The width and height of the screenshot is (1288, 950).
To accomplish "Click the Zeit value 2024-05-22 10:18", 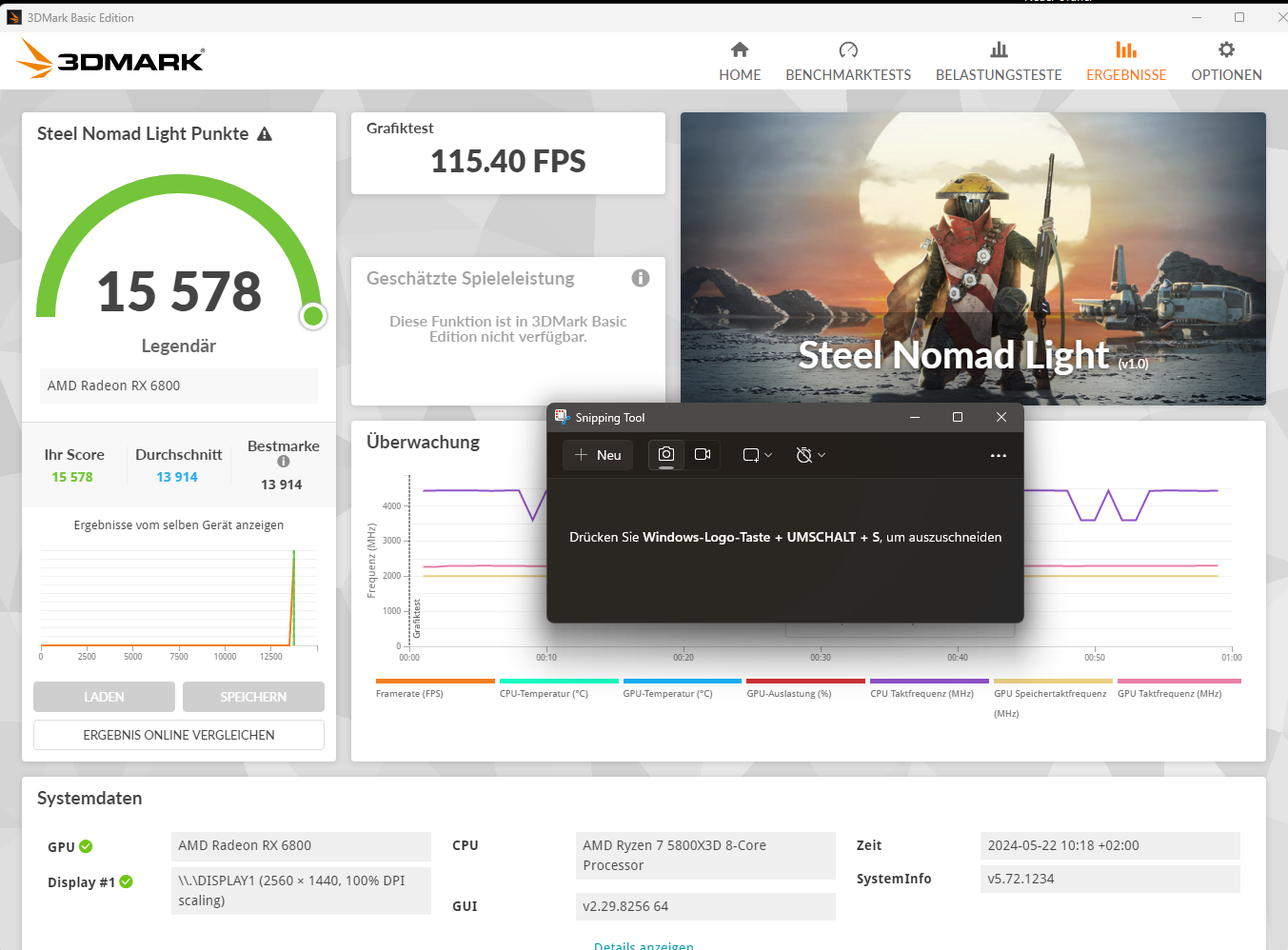I will (1110, 845).
